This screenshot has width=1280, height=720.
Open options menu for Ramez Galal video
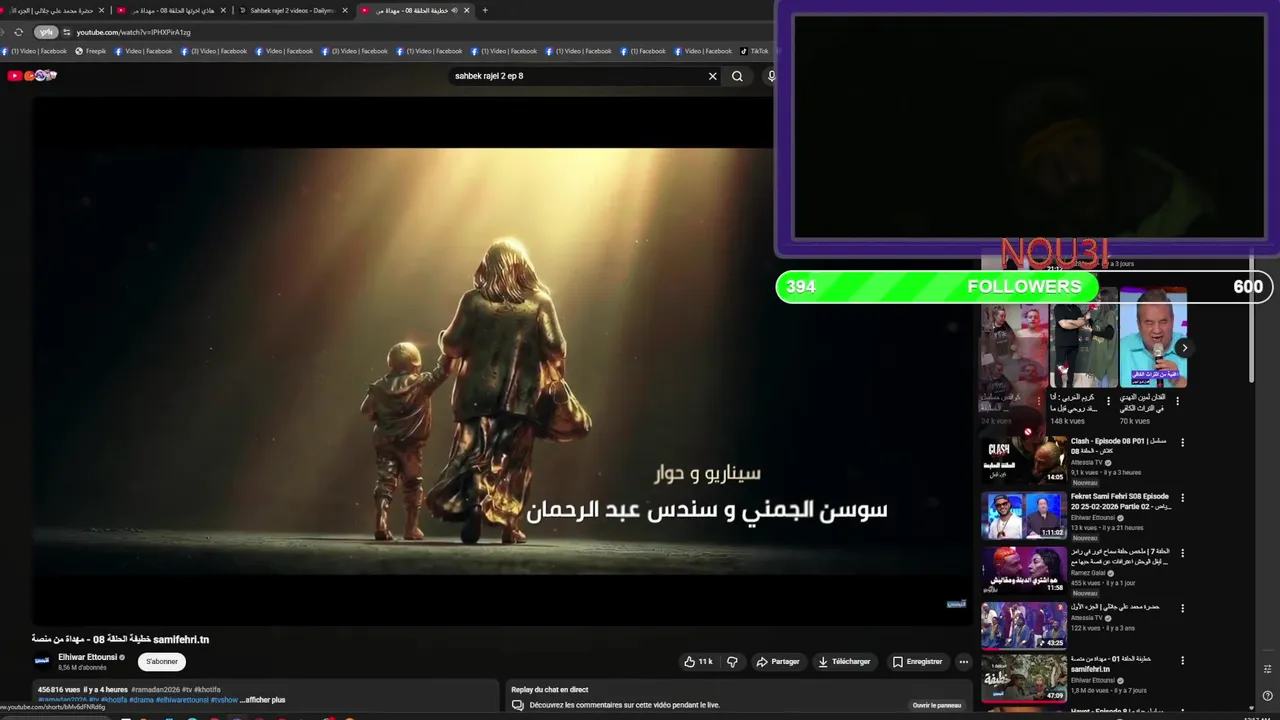[1182, 552]
